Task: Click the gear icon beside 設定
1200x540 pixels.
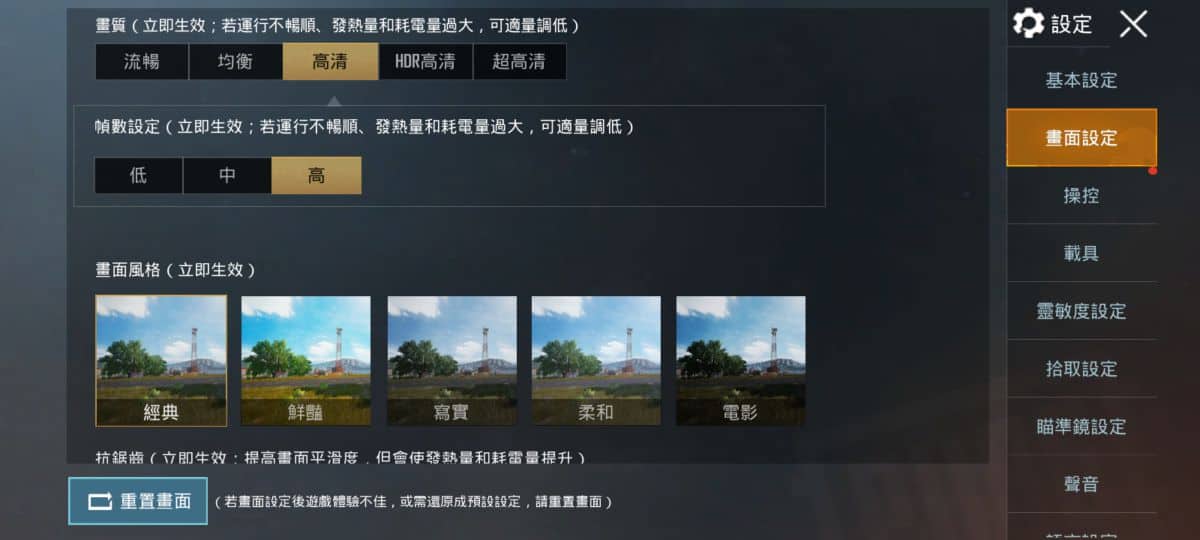Action: tap(1028, 23)
